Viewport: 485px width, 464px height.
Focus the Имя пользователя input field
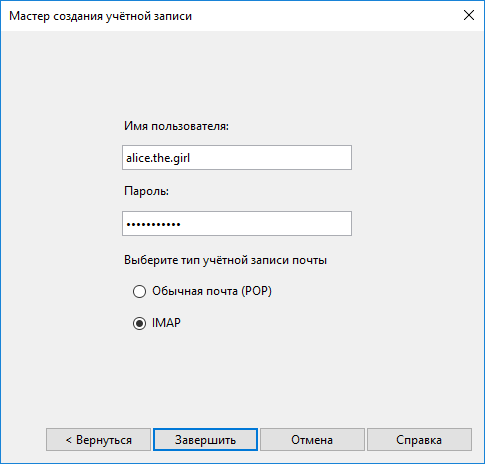point(237,157)
